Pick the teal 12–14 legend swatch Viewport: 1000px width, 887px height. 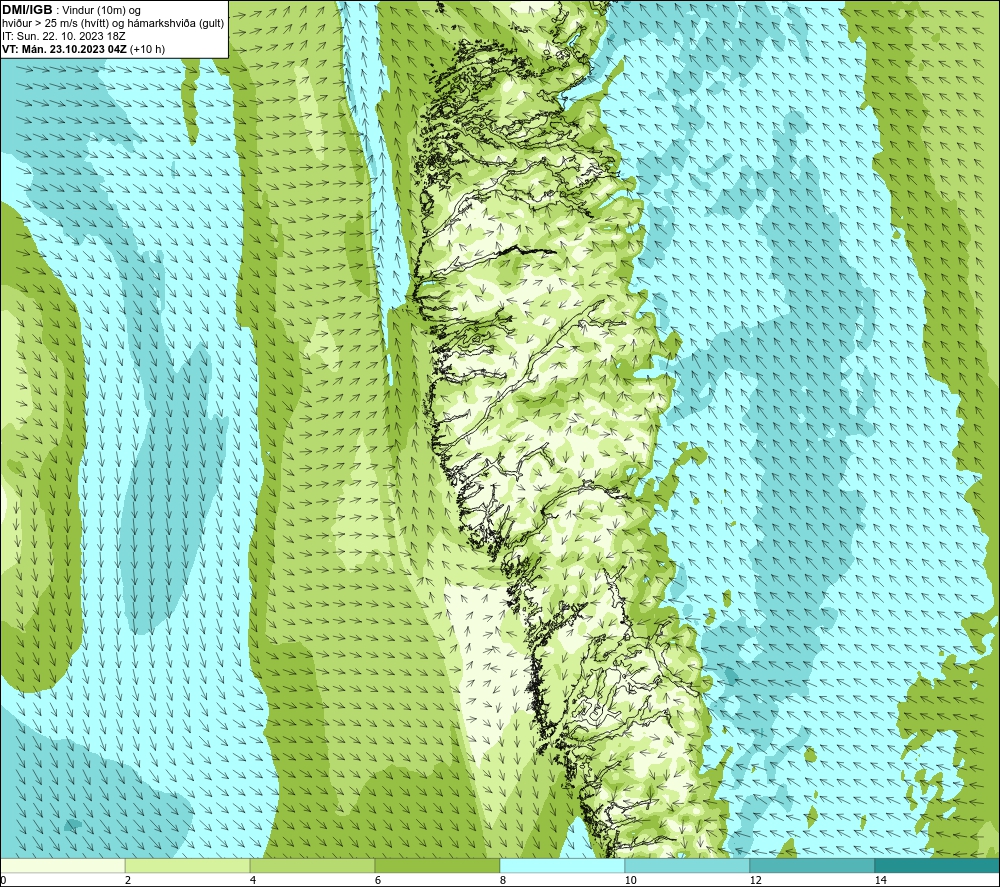click(812, 865)
